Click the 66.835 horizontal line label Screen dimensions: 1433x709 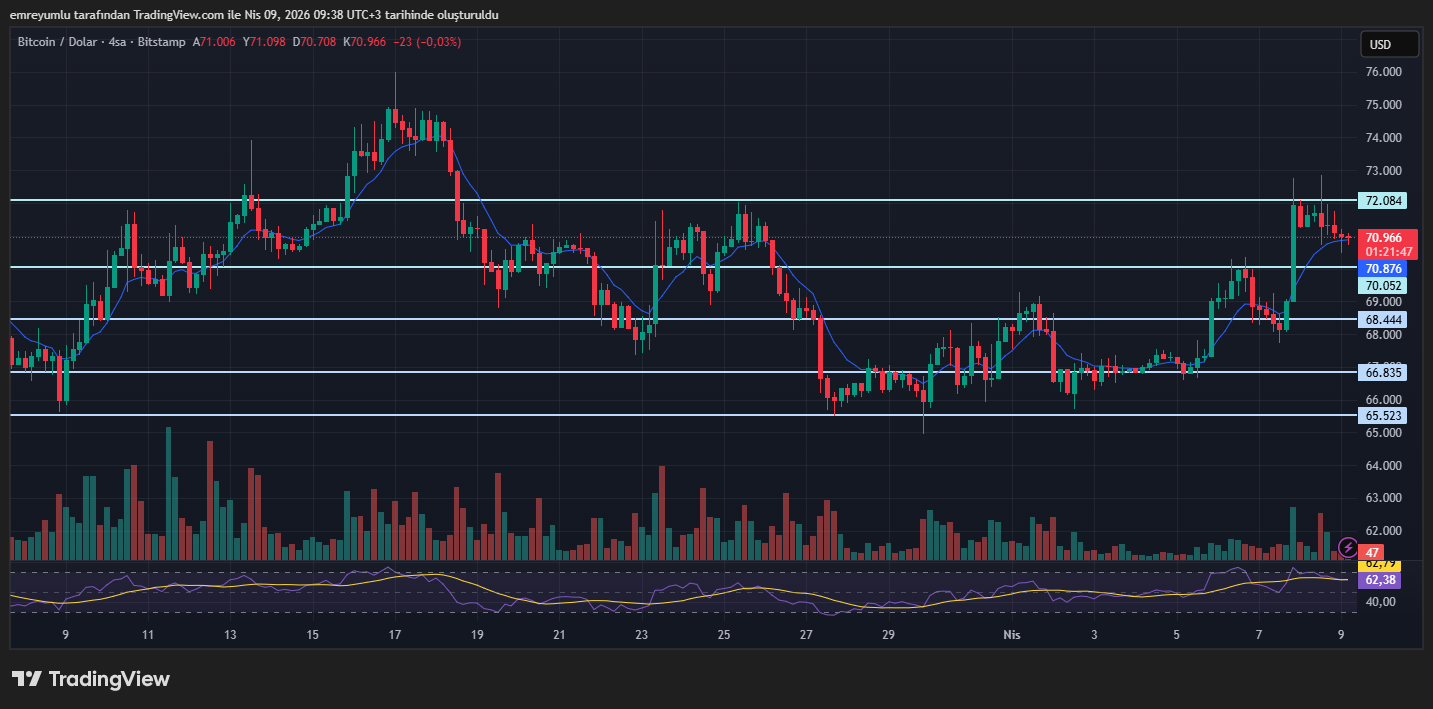click(x=1384, y=372)
